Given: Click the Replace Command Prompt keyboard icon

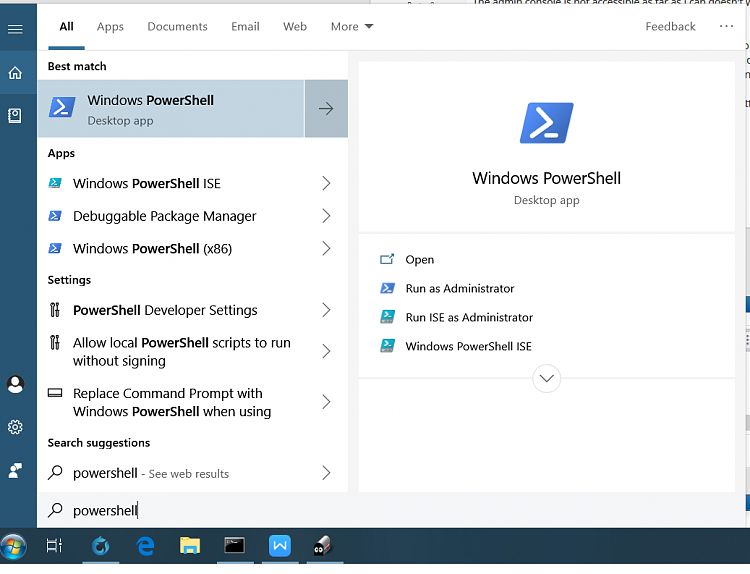Looking at the screenshot, I should [x=55, y=393].
